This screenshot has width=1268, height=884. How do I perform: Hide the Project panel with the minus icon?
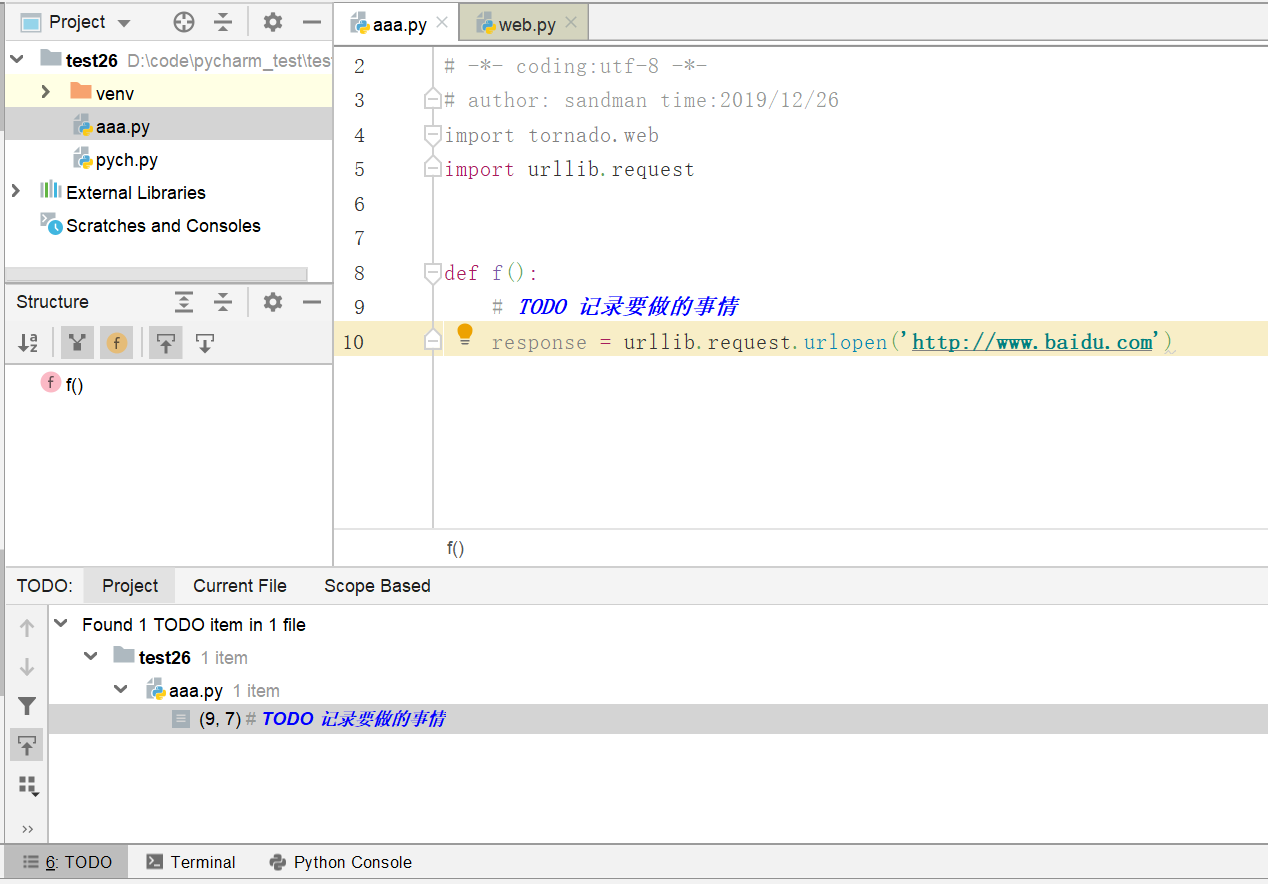tap(312, 22)
